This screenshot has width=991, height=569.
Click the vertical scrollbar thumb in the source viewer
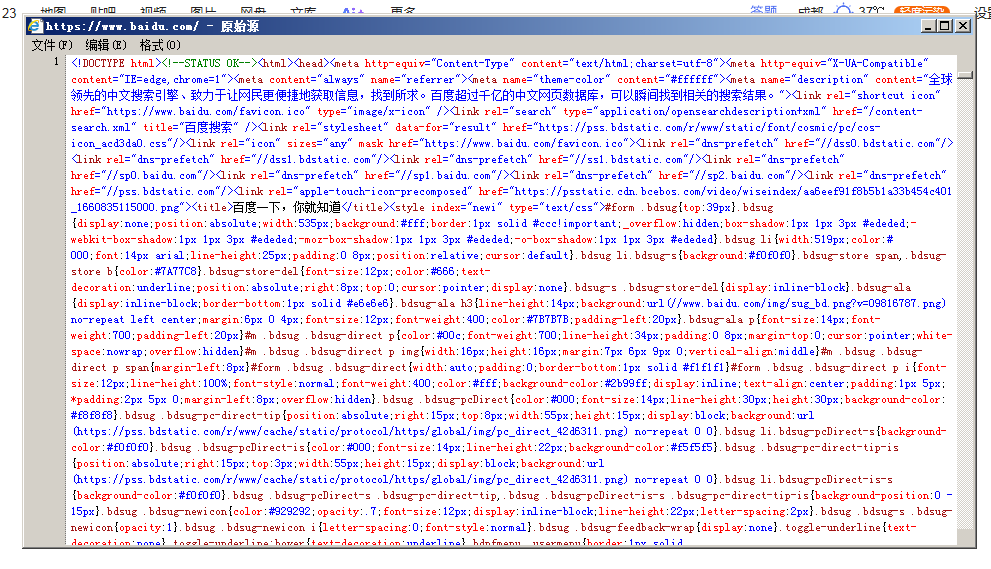(965, 75)
